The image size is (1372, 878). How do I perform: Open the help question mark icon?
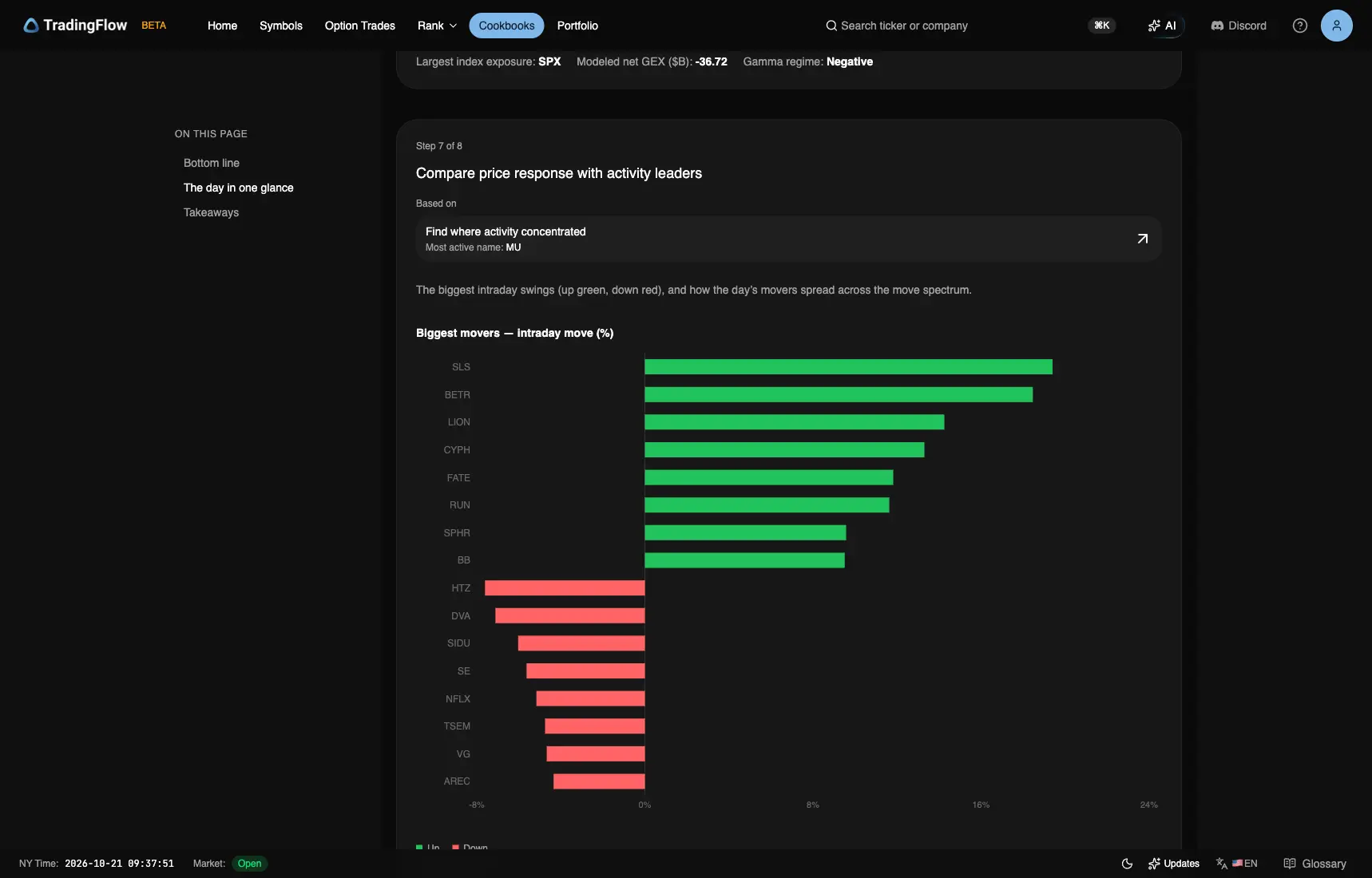[1300, 26]
